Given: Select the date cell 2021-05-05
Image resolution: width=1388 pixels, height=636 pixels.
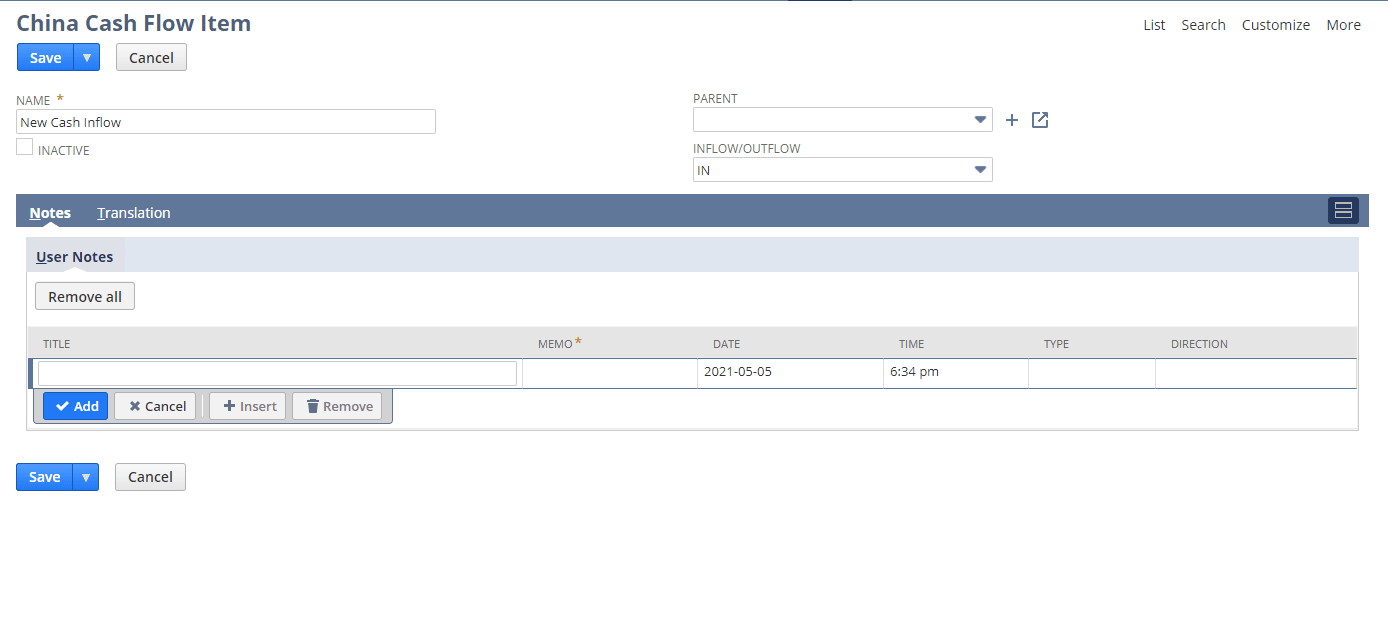Looking at the screenshot, I should [x=790, y=373].
